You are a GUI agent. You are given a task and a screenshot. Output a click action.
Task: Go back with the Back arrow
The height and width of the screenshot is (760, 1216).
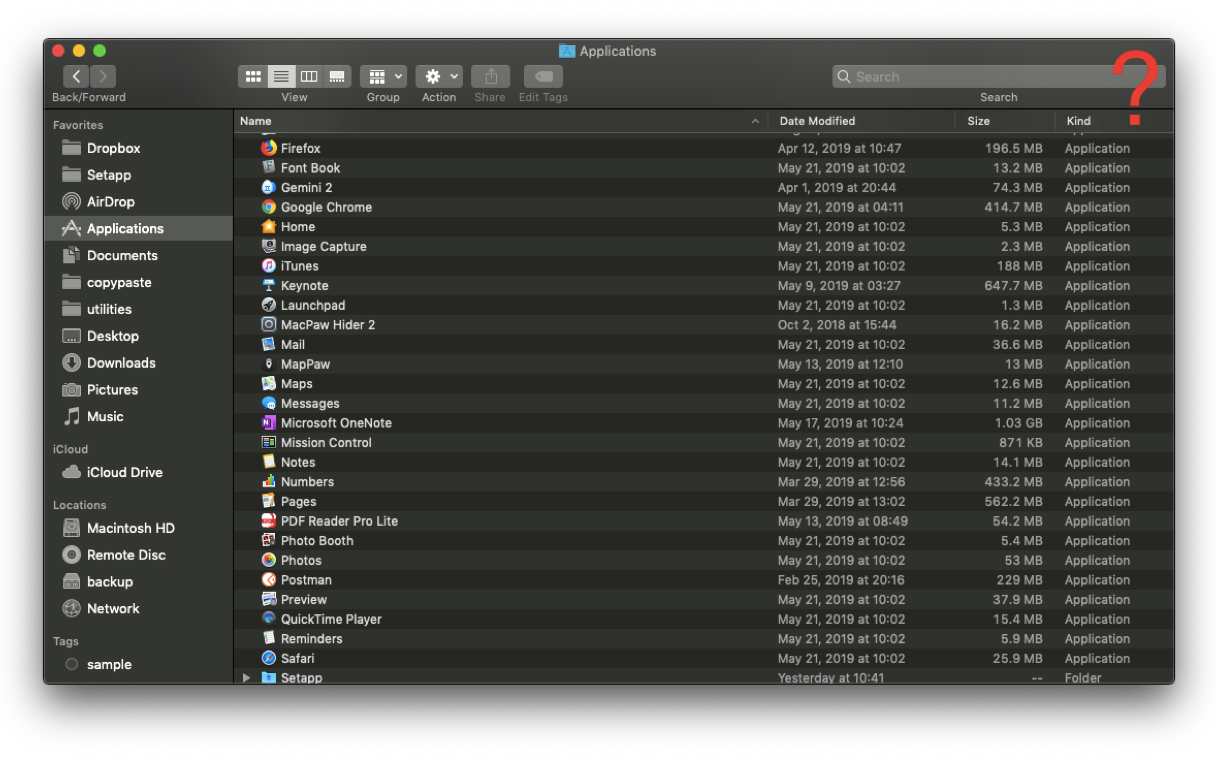[77, 76]
